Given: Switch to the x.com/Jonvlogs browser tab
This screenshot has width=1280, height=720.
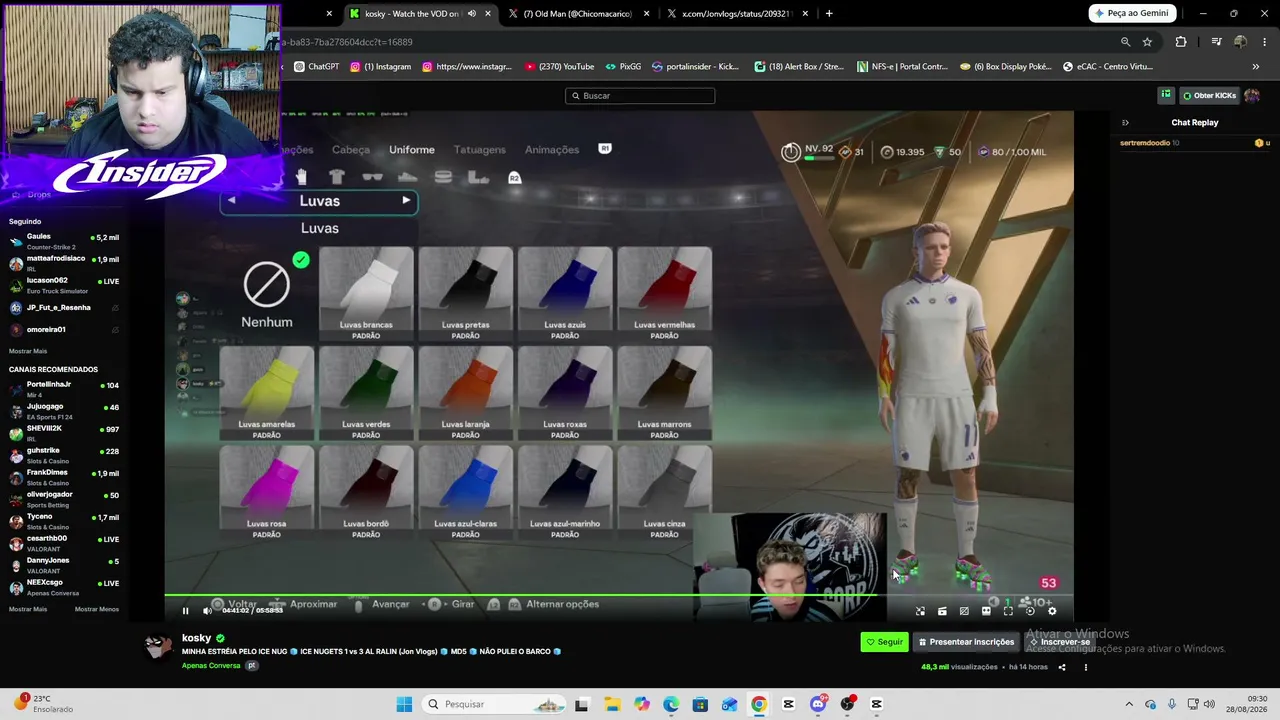Looking at the screenshot, I should tap(736, 14).
